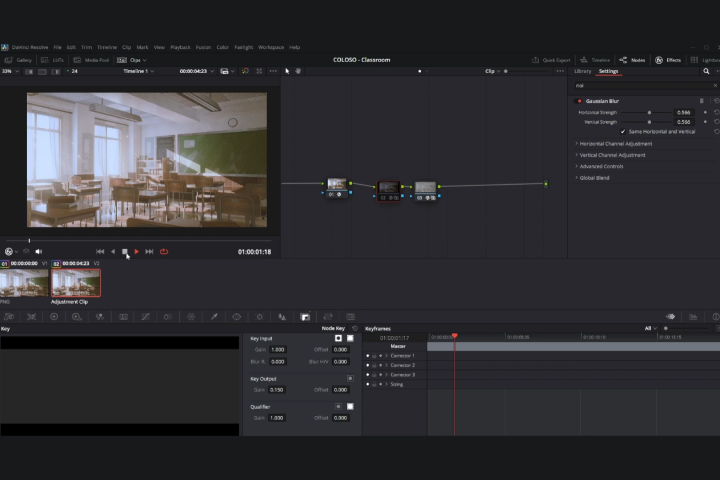Toggle Corrector 1 keyframe lock
The height and width of the screenshot is (480, 720).
[x=374, y=356]
